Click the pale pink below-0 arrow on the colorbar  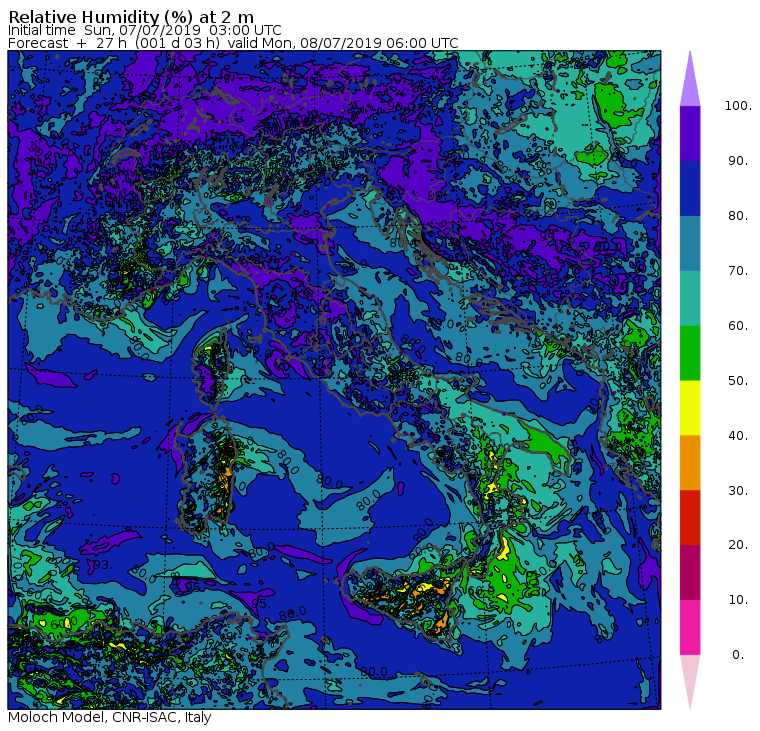click(x=690, y=679)
